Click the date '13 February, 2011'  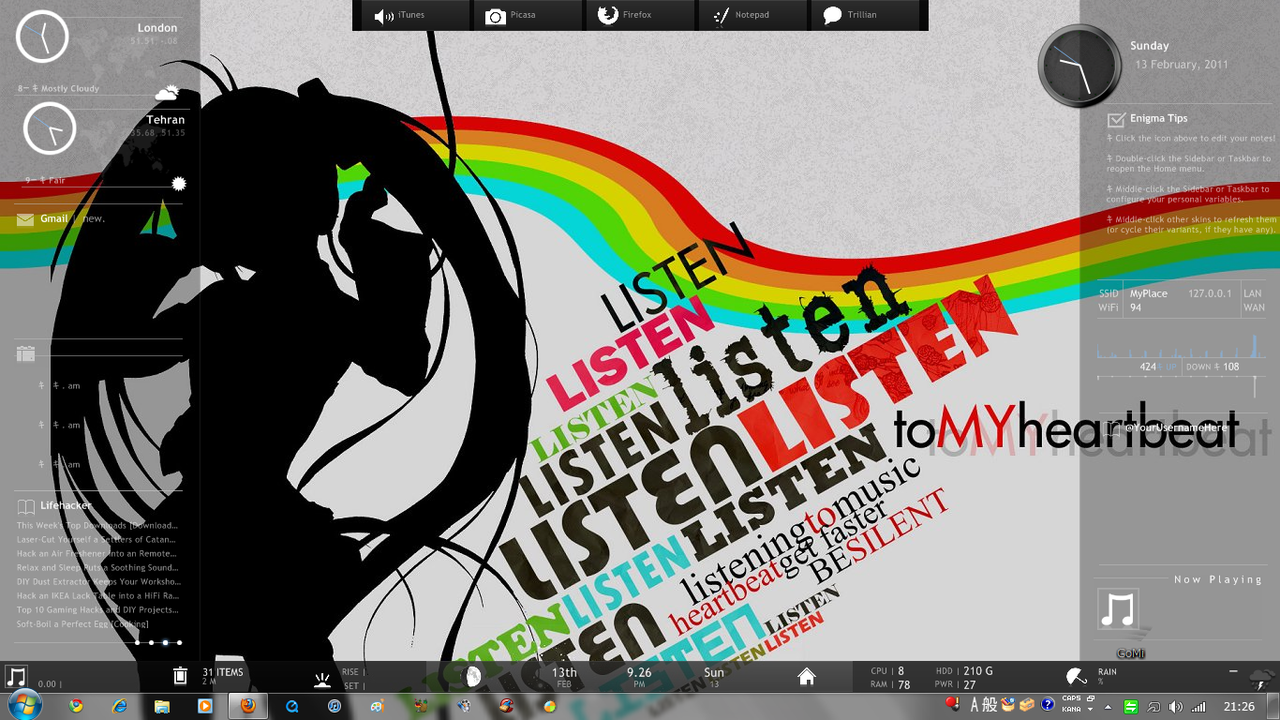pyautogui.click(x=1181, y=64)
